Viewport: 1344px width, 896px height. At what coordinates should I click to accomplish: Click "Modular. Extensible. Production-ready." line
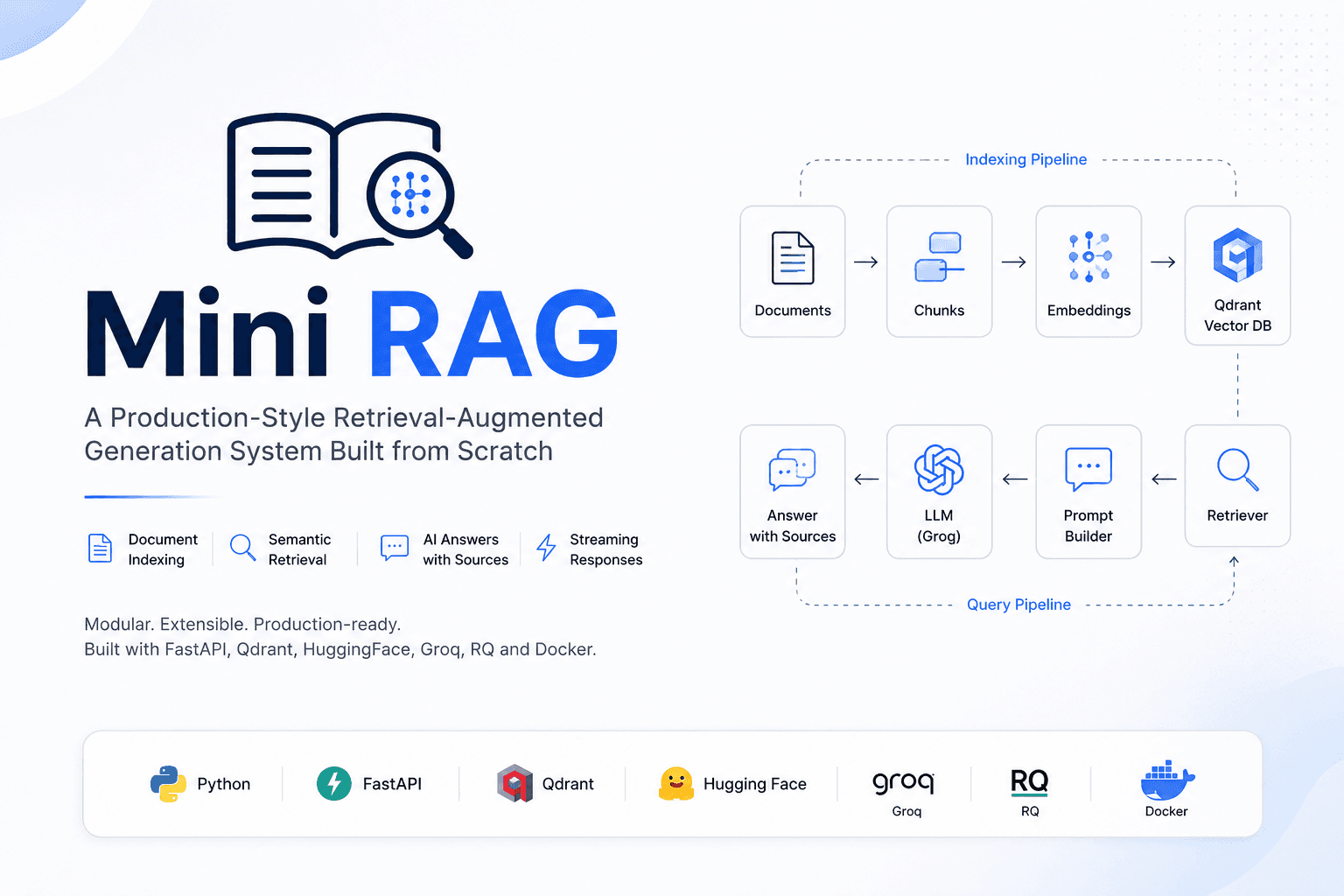click(242, 625)
